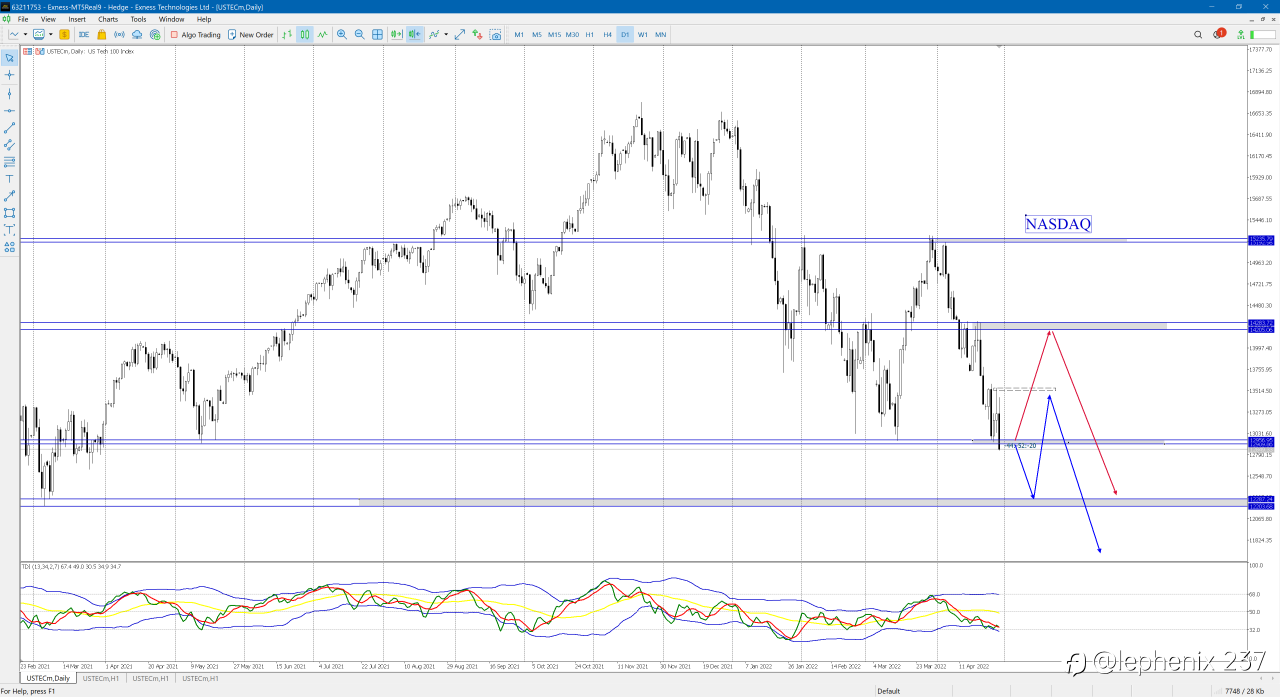
Task: Open the new chart dropdown arrow
Action: pyautogui.click(x=25, y=34)
